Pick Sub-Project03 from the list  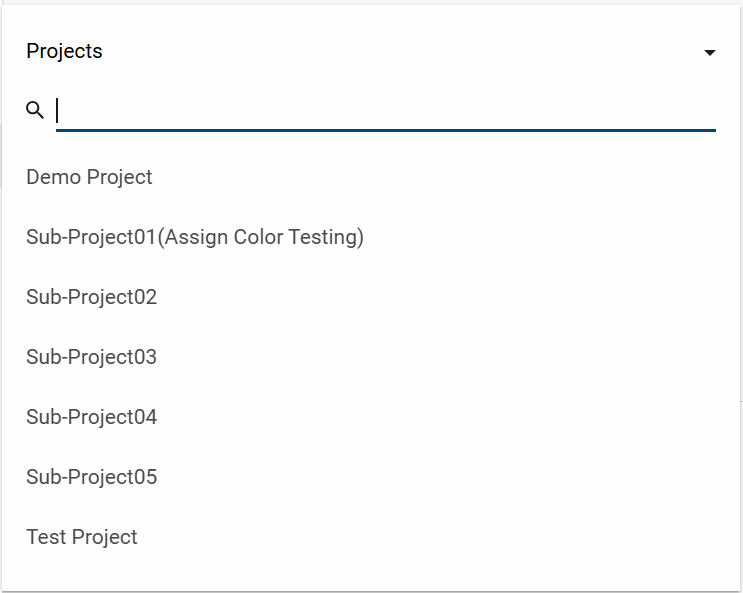pyautogui.click(x=92, y=357)
